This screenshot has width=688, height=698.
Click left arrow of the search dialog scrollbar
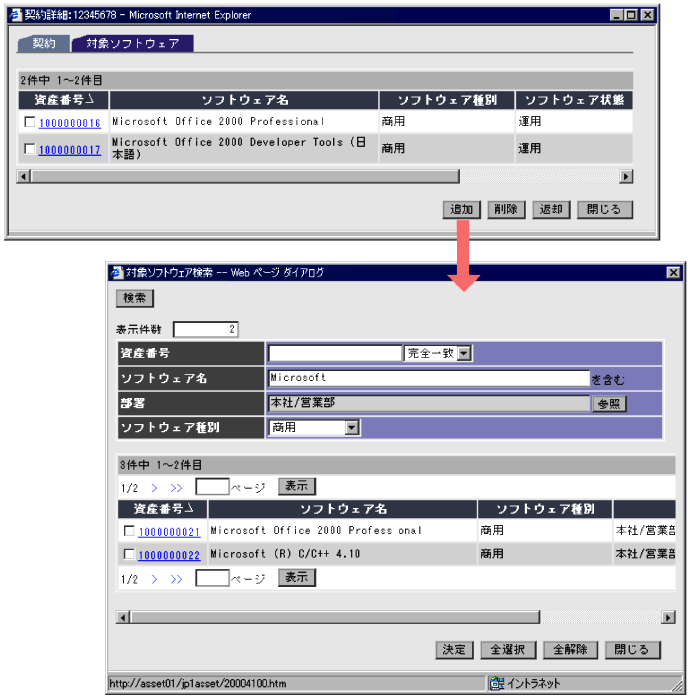tap(123, 617)
